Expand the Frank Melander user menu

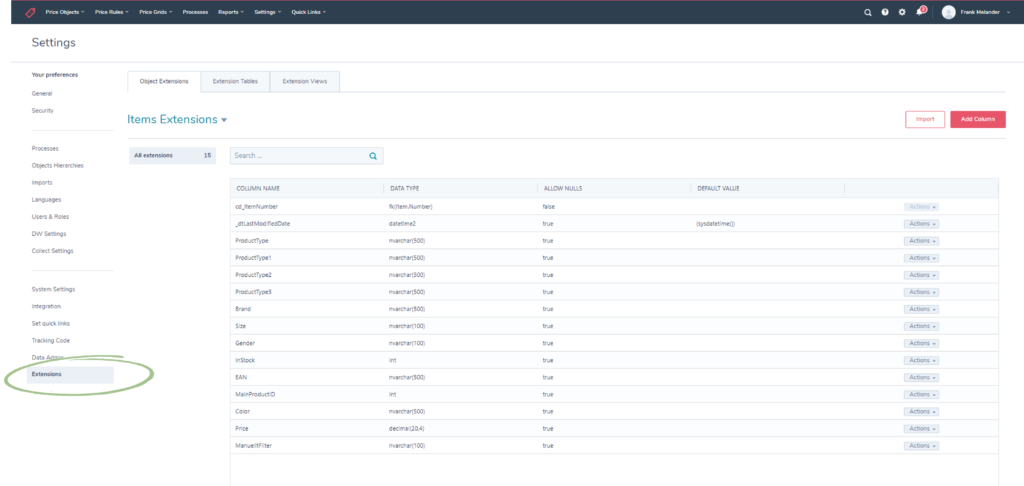985,12
